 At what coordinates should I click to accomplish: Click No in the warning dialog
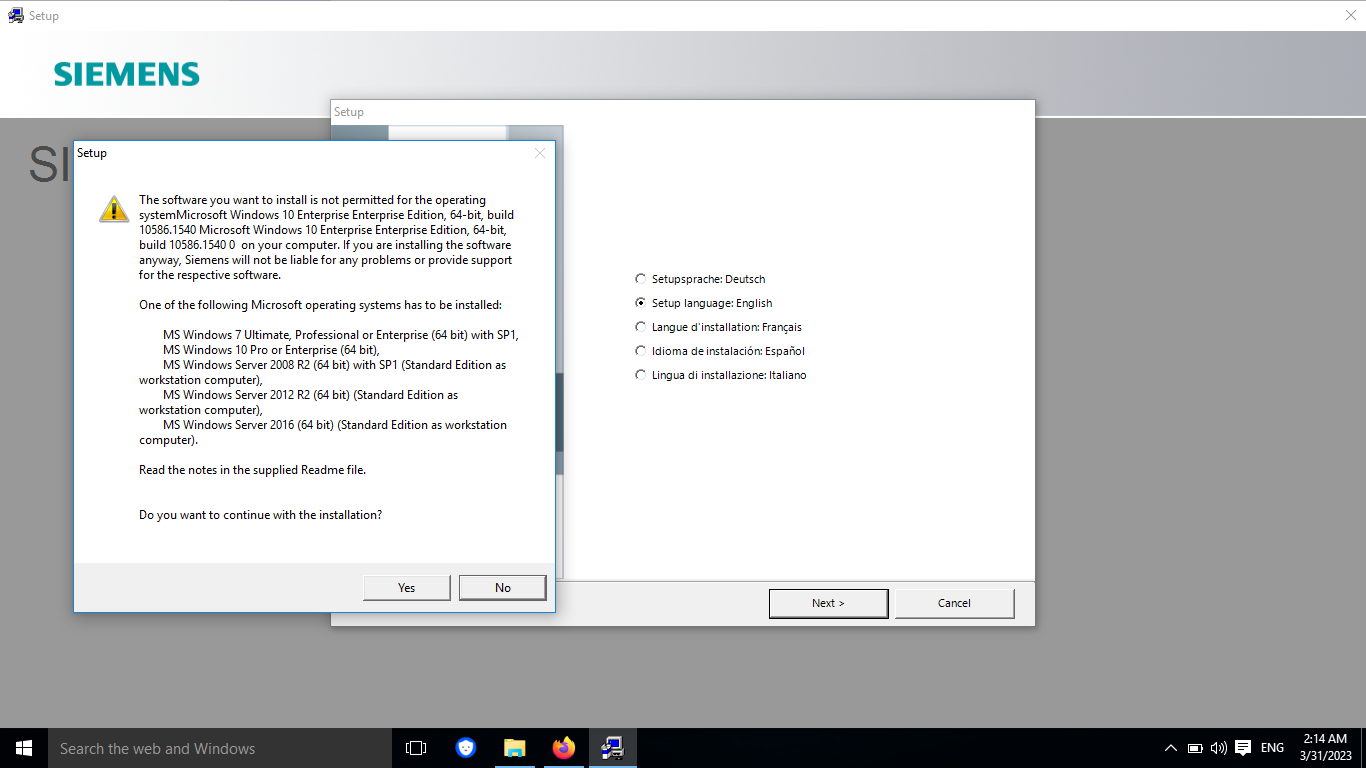[502, 588]
